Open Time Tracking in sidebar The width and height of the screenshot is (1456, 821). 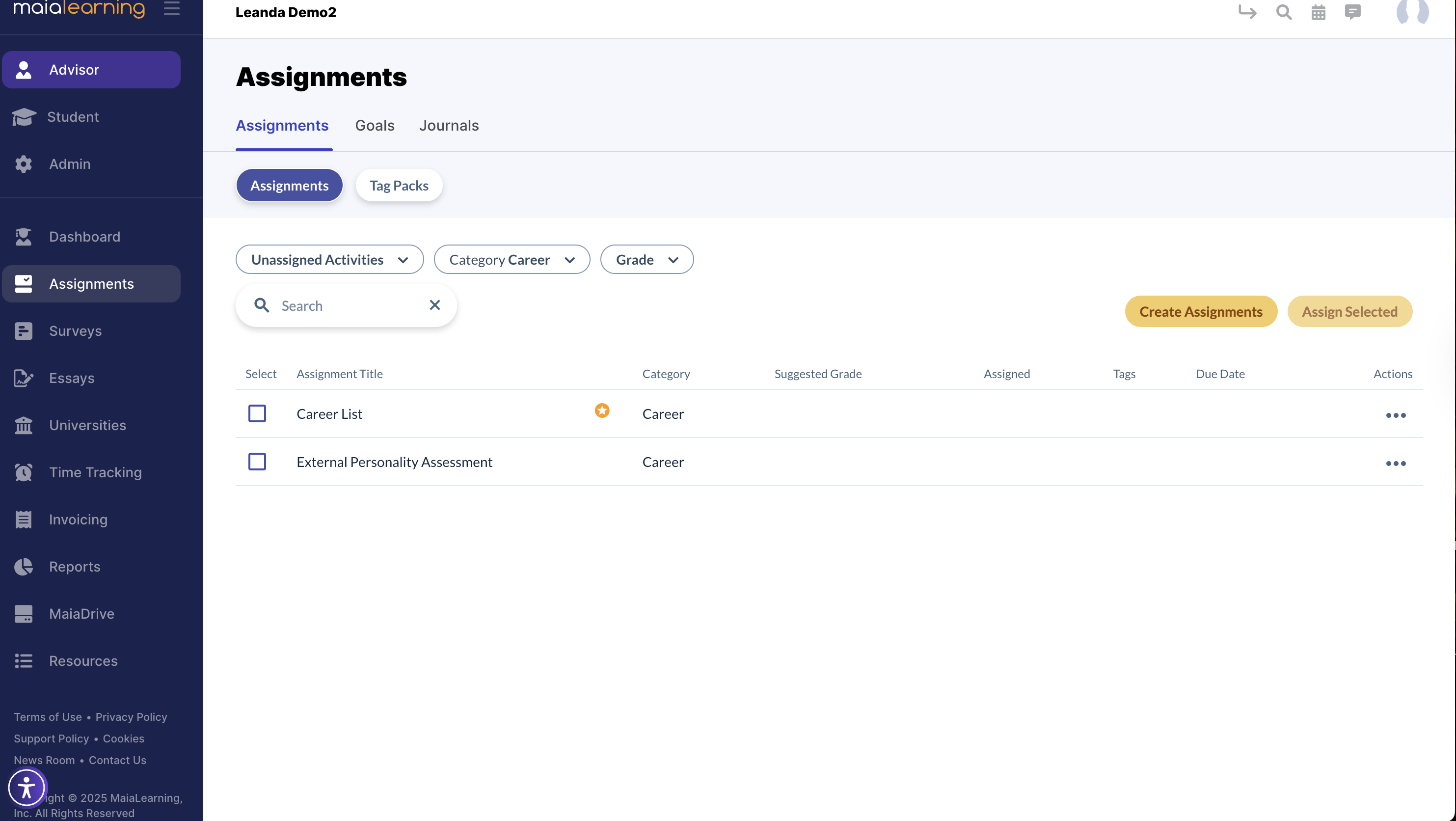[92, 472]
